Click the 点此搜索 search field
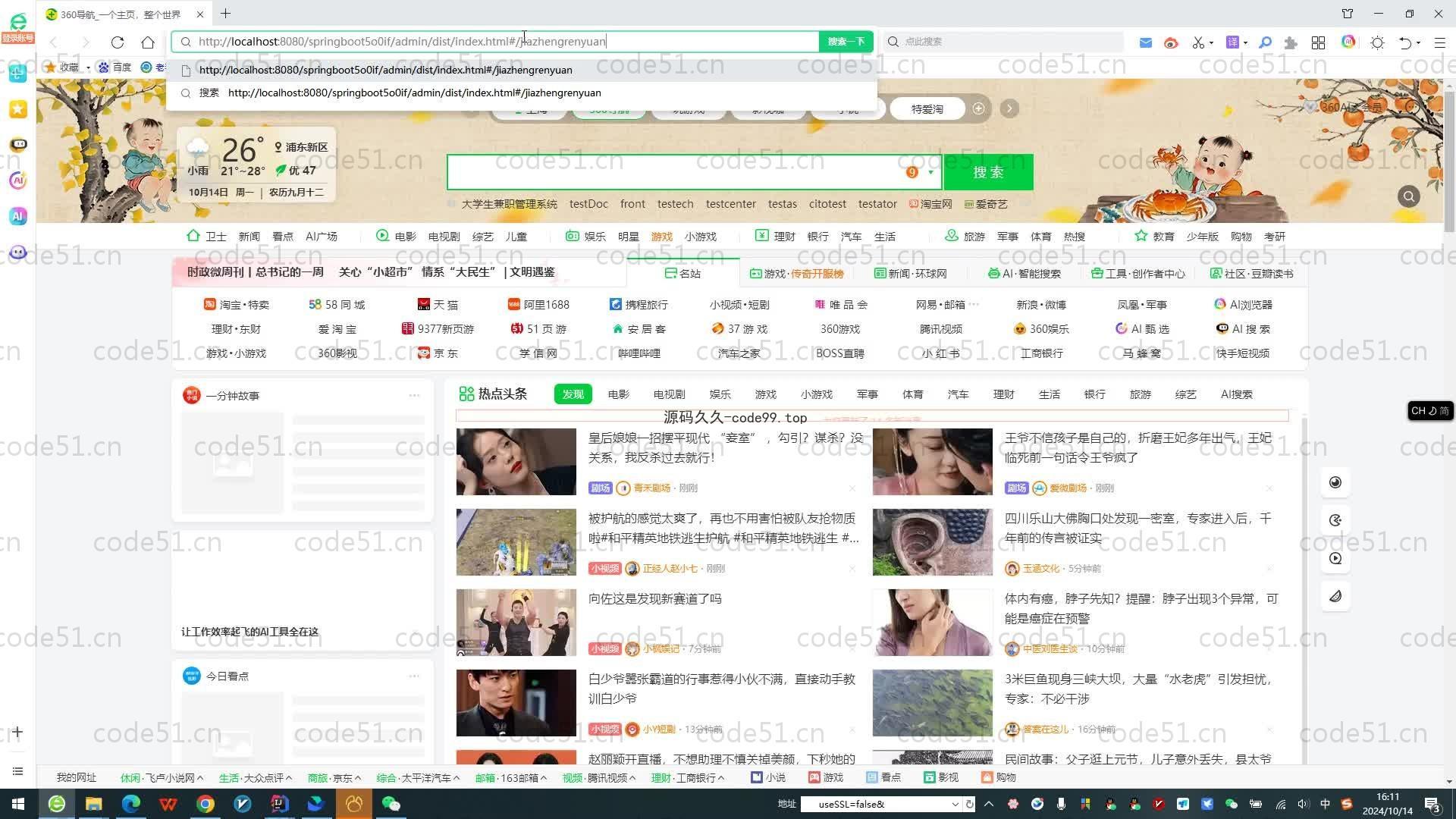 (1005, 42)
